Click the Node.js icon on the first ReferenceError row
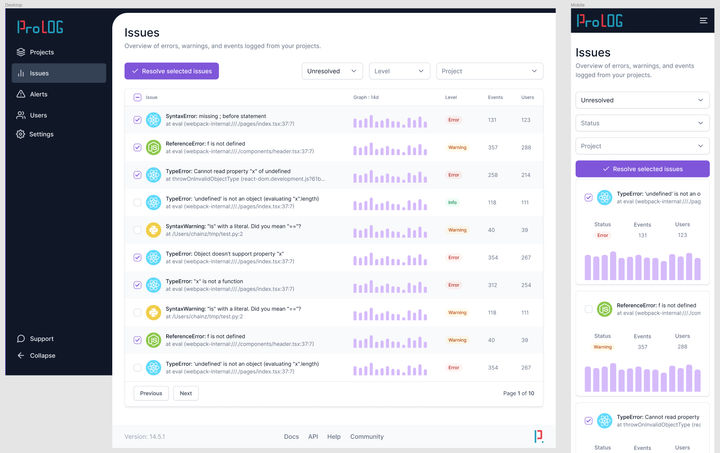Screen dimensions: 720x453 (153, 147)
